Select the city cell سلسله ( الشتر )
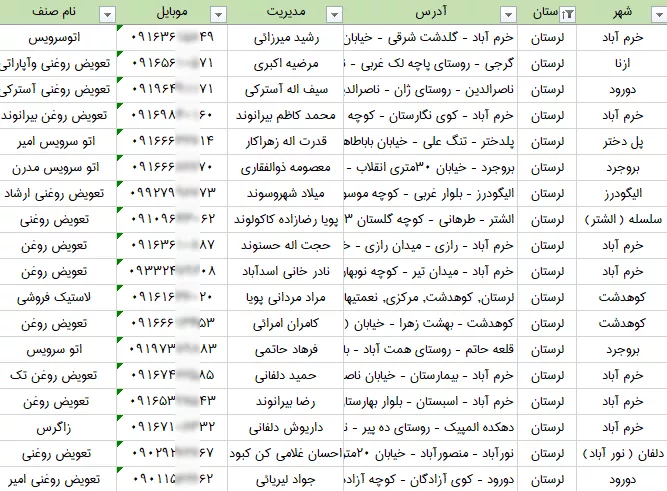The height and width of the screenshot is (491, 667). pyautogui.click(x=622, y=220)
